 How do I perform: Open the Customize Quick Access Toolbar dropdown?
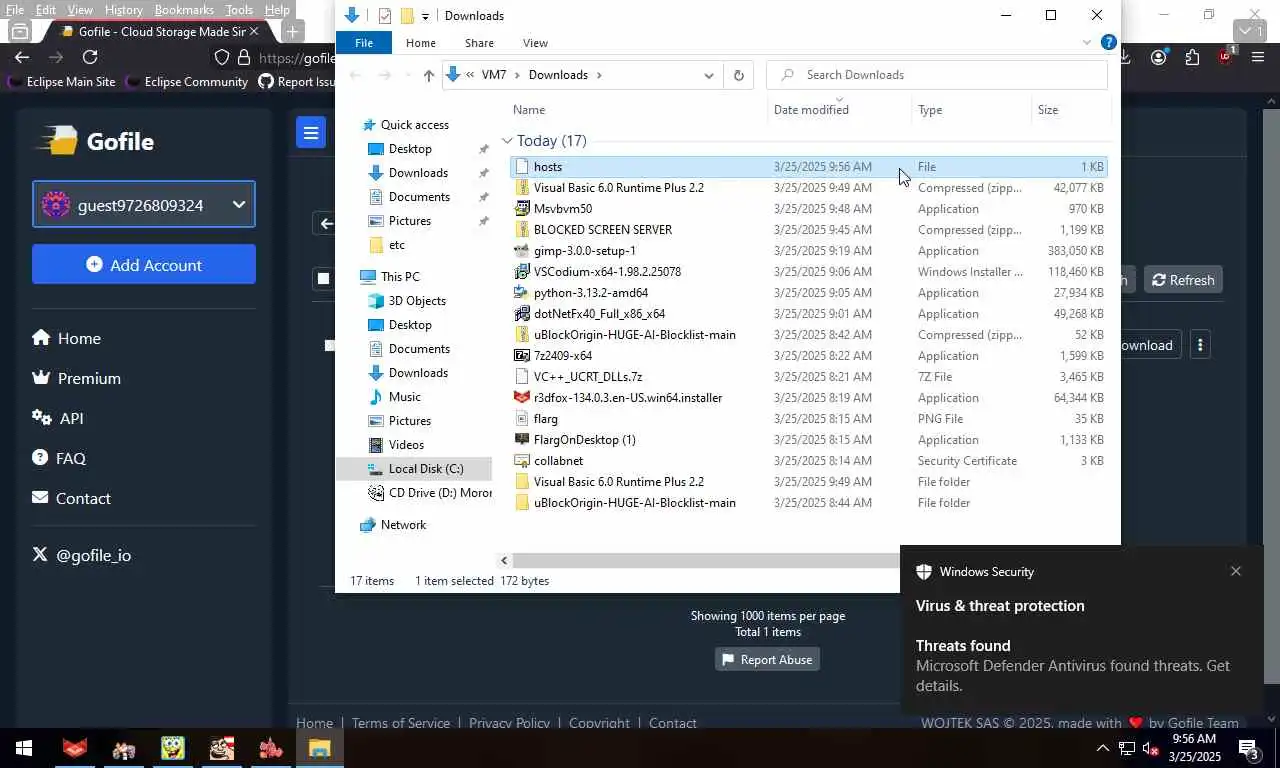(425, 16)
